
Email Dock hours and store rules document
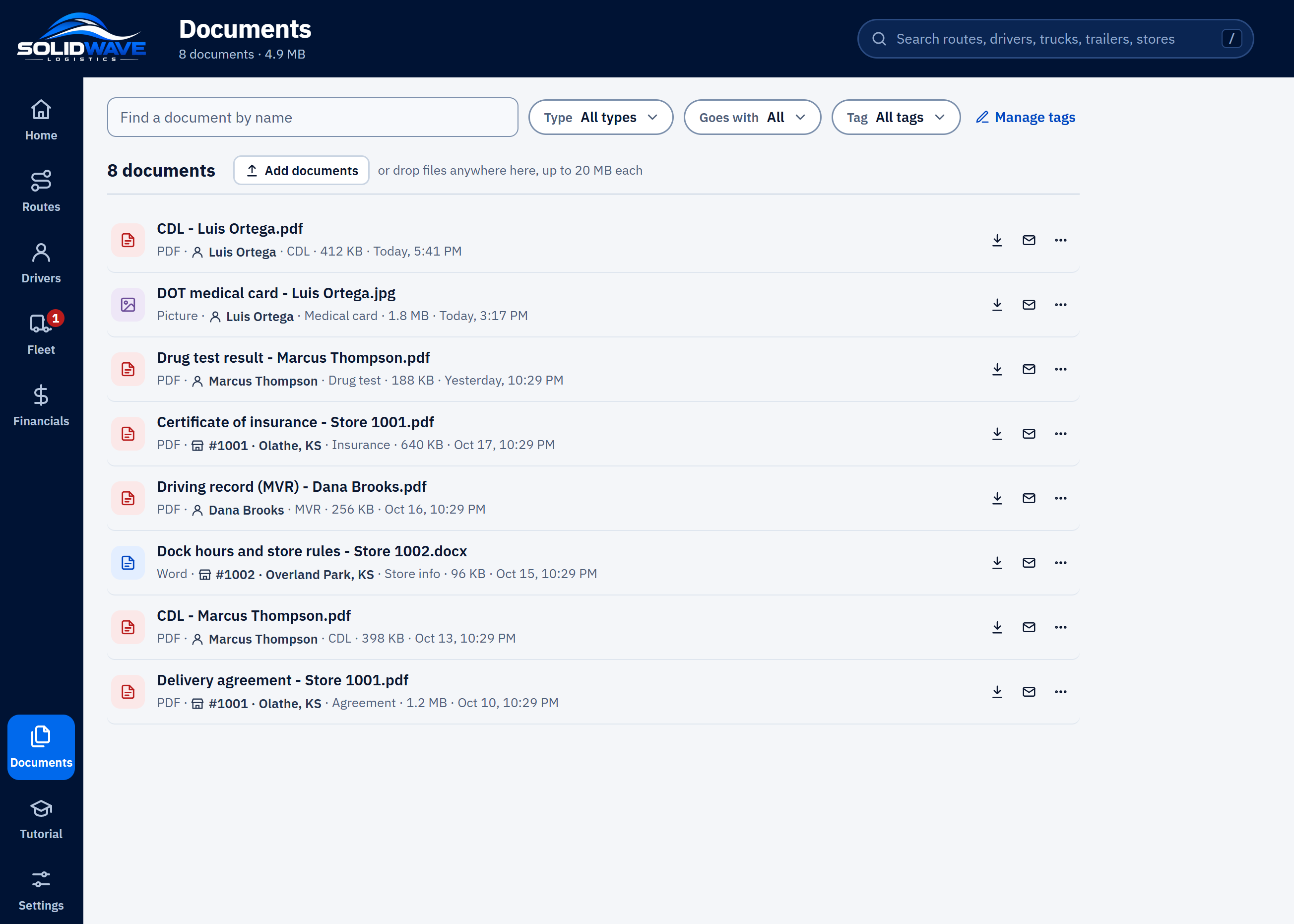point(1029,563)
